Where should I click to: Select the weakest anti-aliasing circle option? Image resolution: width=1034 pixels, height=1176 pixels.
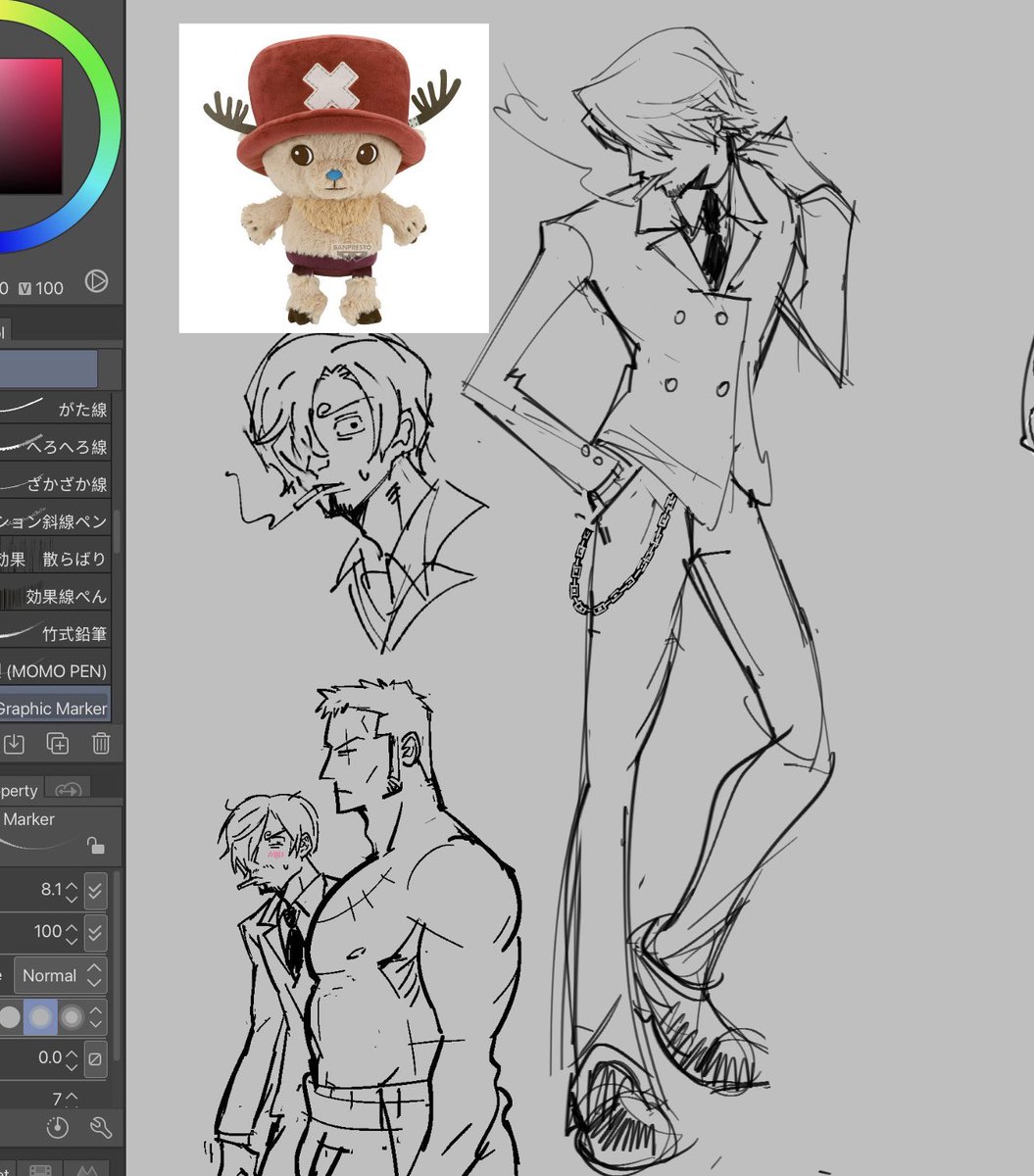pyautogui.click(x=10, y=1017)
